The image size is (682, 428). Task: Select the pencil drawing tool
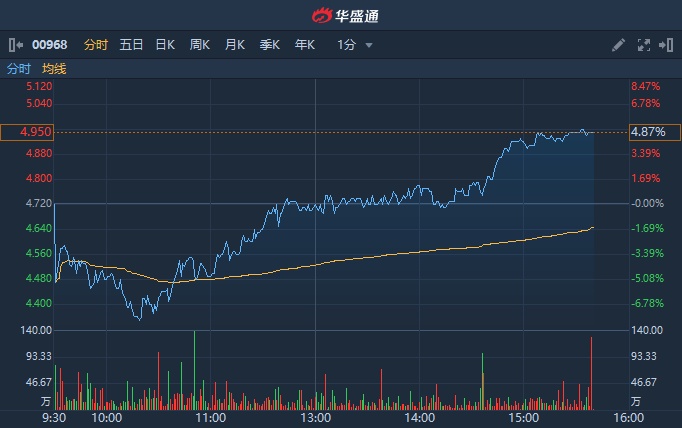[x=619, y=45]
